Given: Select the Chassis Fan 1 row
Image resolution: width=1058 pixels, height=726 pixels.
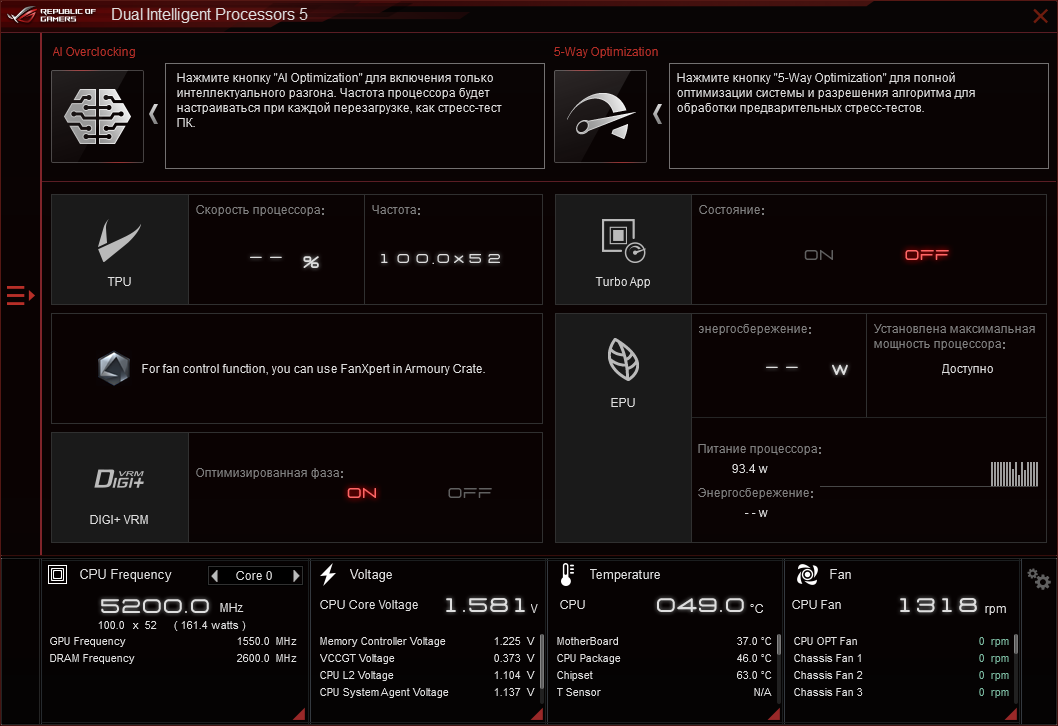Looking at the screenshot, I should pyautogui.click(x=901, y=659).
